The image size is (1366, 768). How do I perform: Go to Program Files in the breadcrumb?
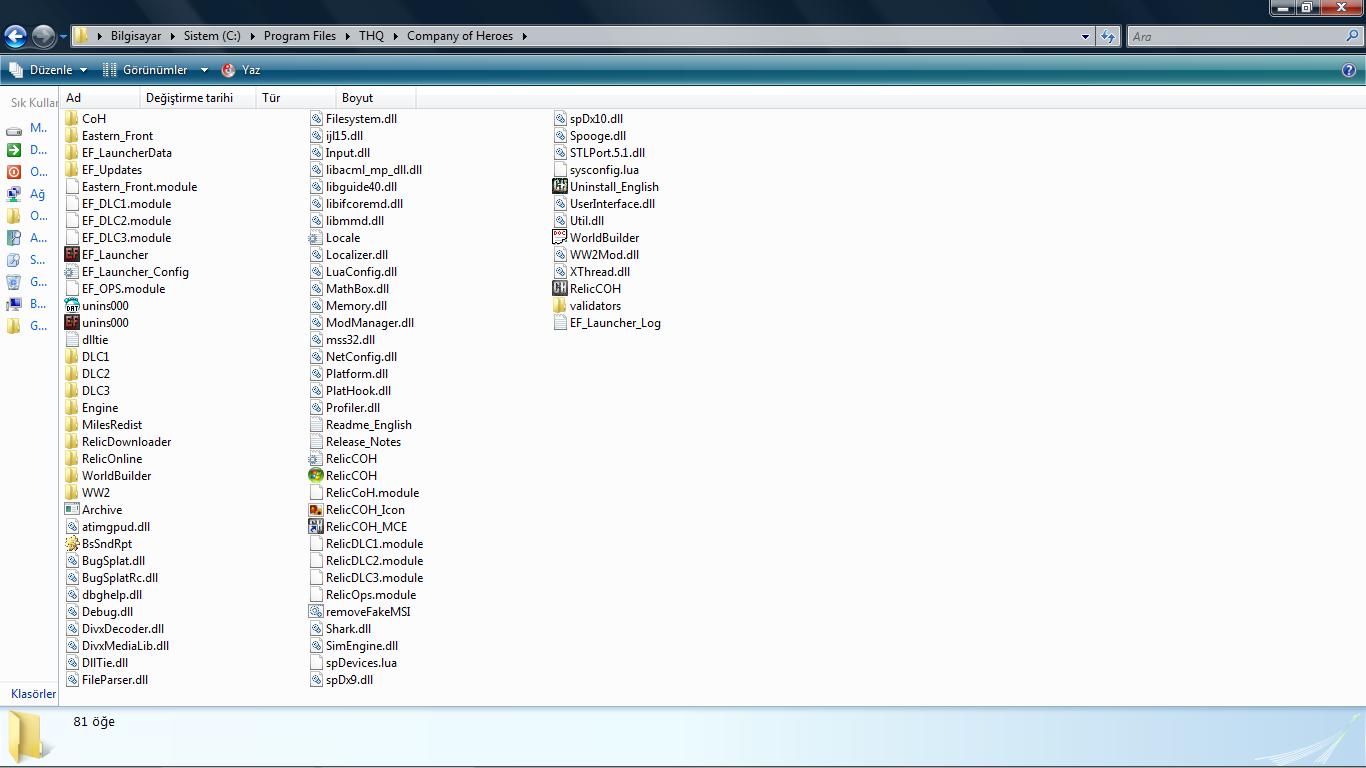coord(300,36)
